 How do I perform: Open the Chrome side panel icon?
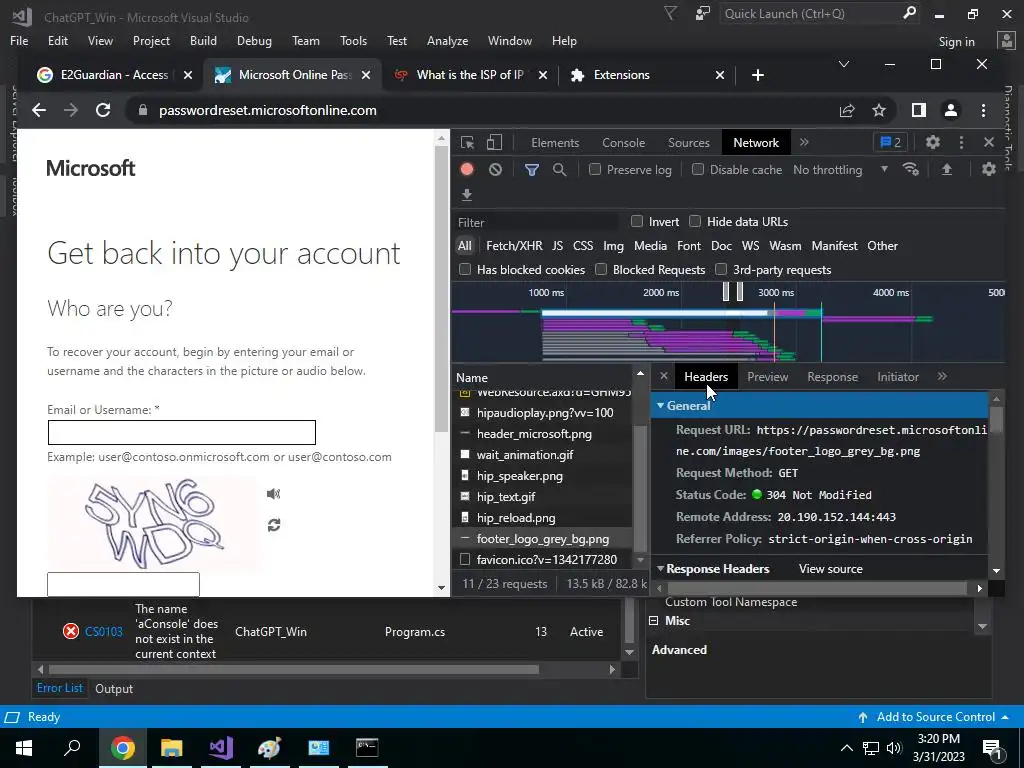(x=919, y=110)
